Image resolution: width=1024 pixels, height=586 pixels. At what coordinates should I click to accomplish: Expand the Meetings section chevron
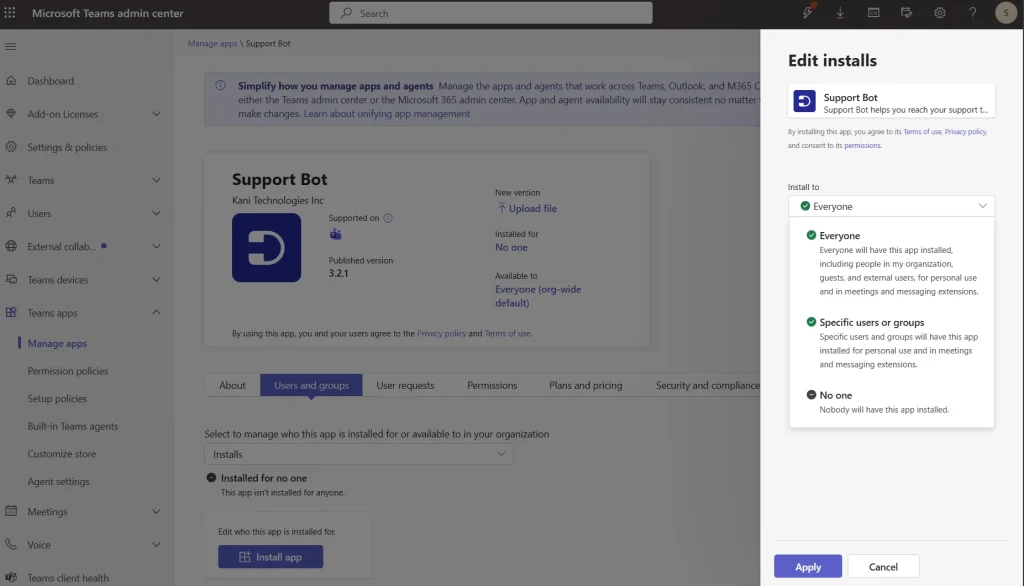(156, 511)
